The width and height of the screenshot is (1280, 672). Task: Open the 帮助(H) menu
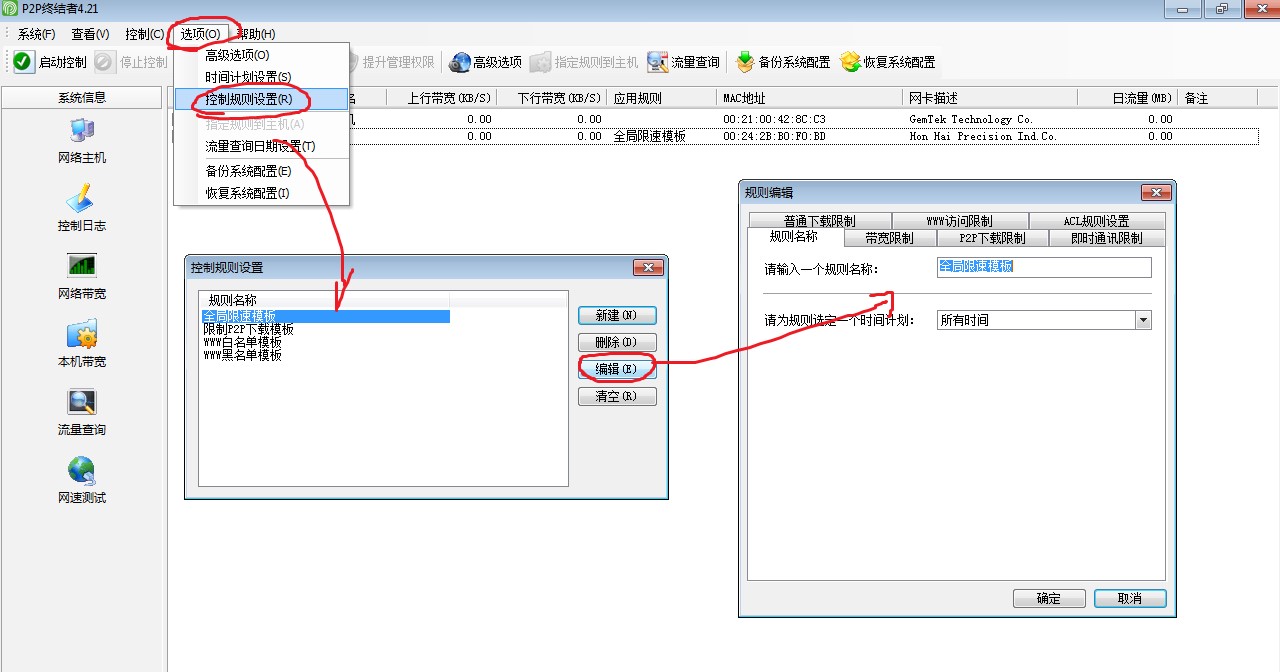pos(256,34)
